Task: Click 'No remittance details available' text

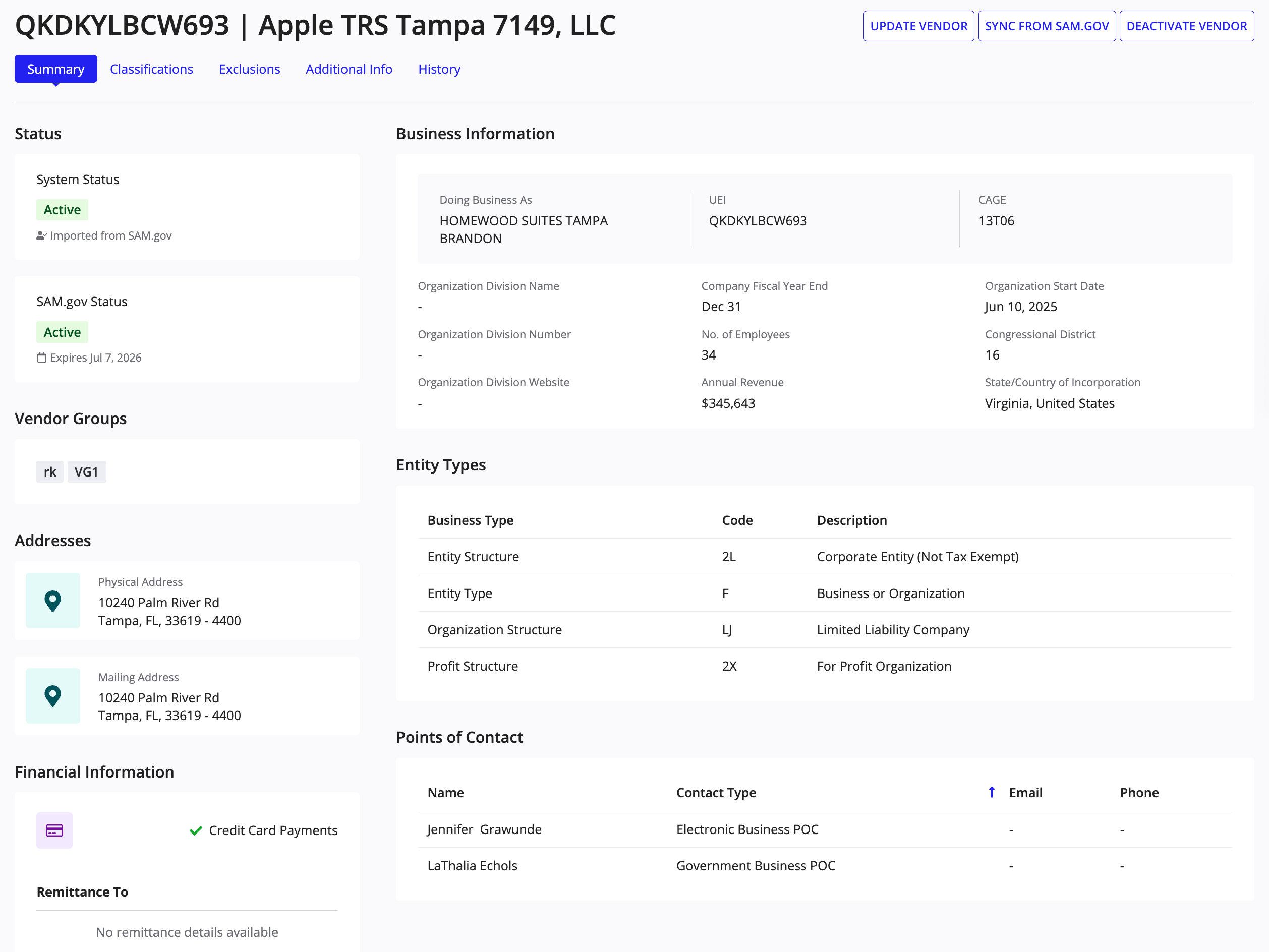Action: pyautogui.click(x=187, y=932)
